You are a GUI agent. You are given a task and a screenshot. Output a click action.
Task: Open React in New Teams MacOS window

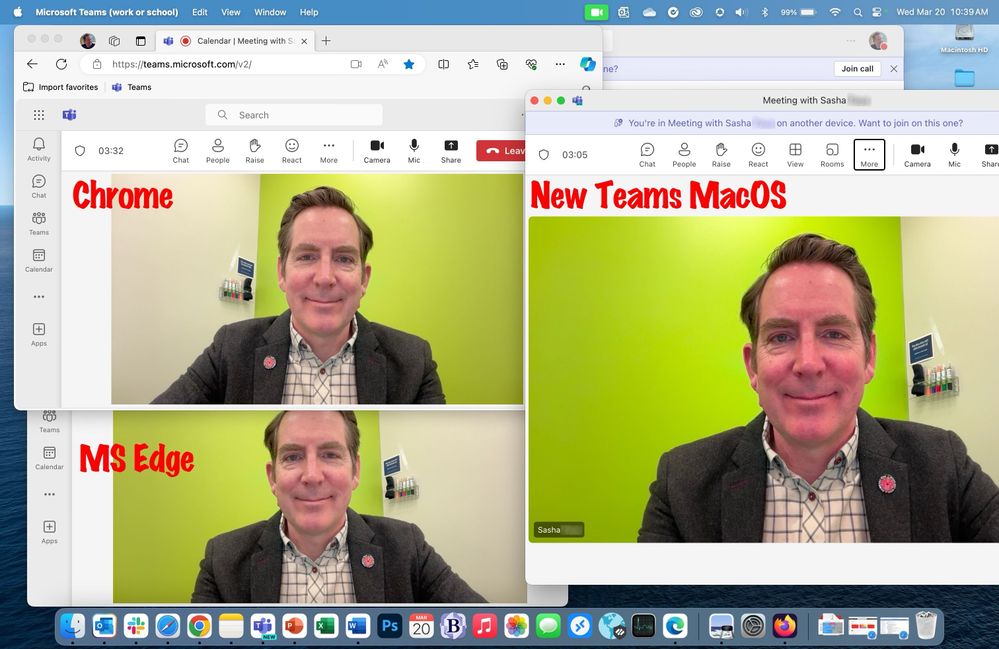pyautogui.click(x=758, y=155)
